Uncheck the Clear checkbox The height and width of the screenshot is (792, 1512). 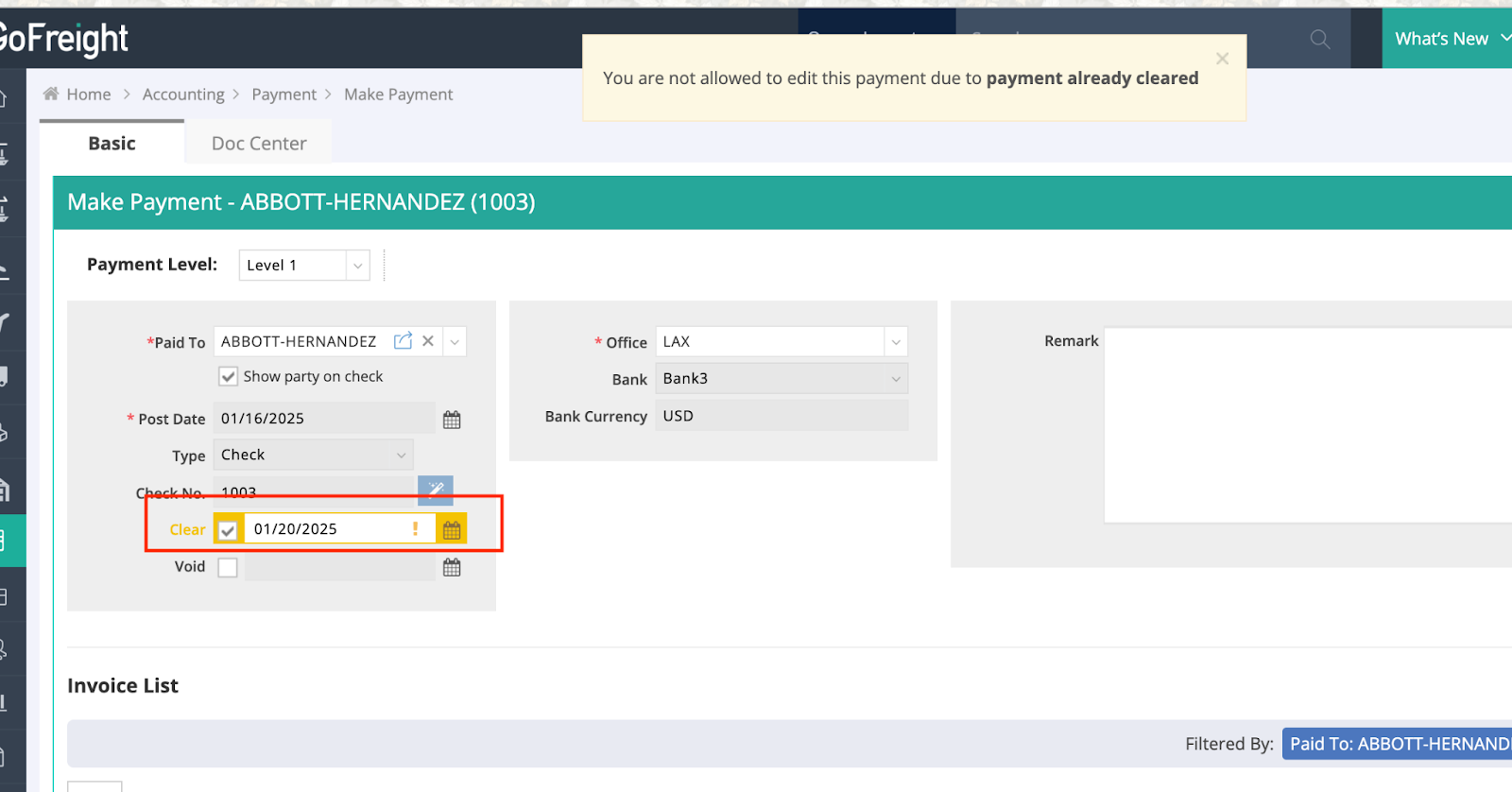[x=228, y=530]
